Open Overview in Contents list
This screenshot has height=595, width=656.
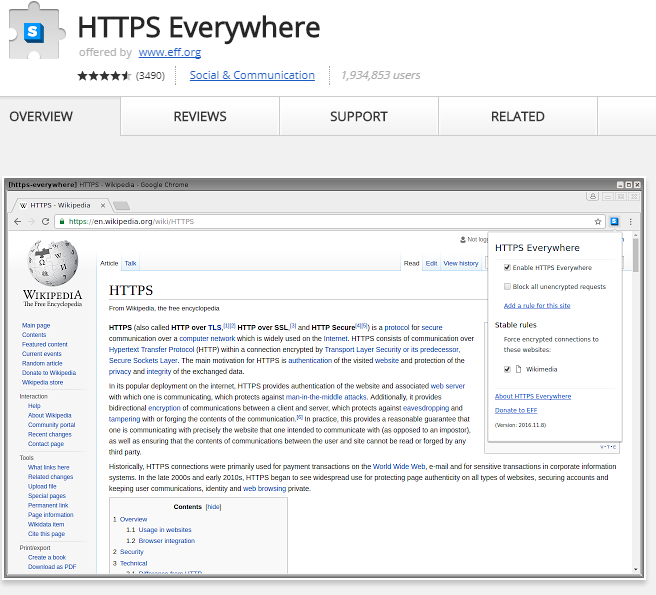133,519
